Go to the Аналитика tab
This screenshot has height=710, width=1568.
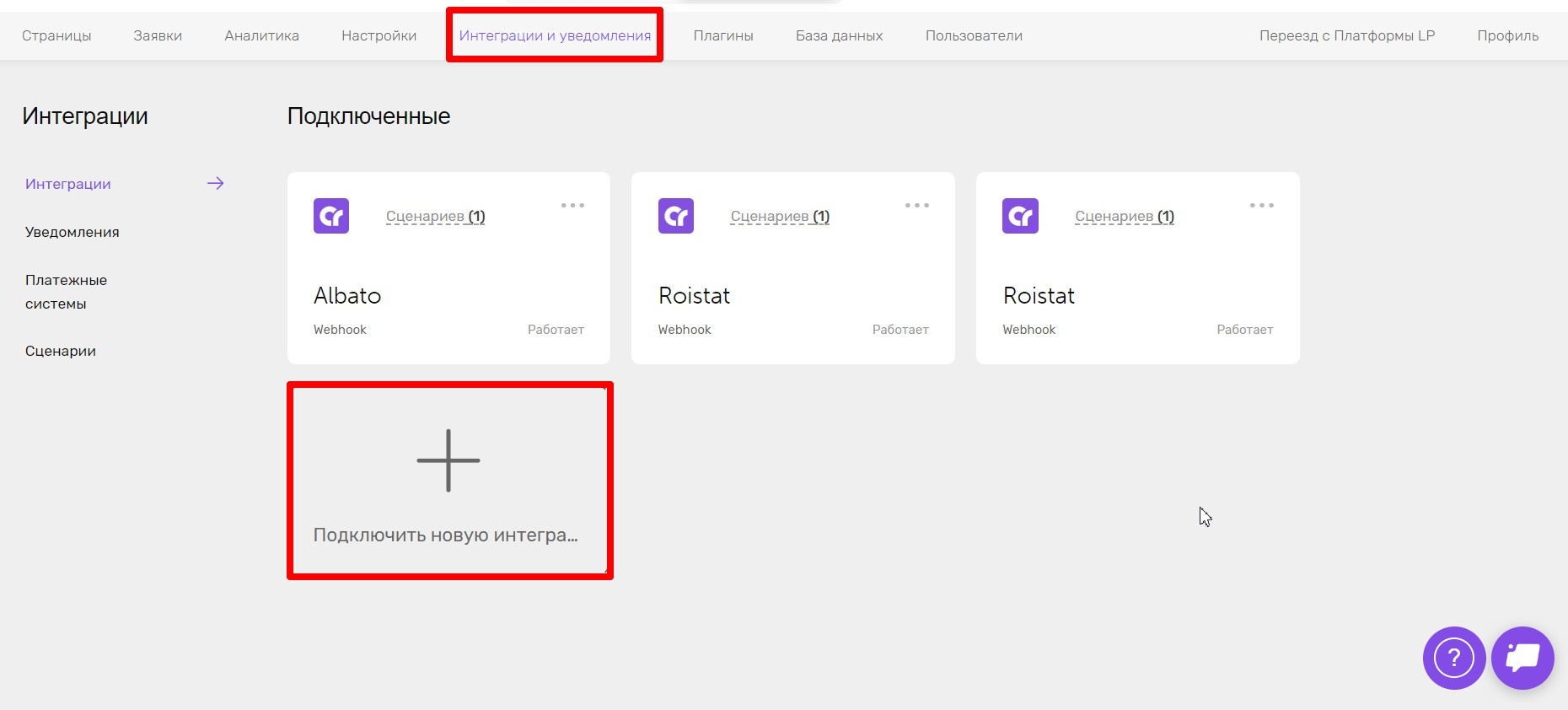[x=261, y=35]
